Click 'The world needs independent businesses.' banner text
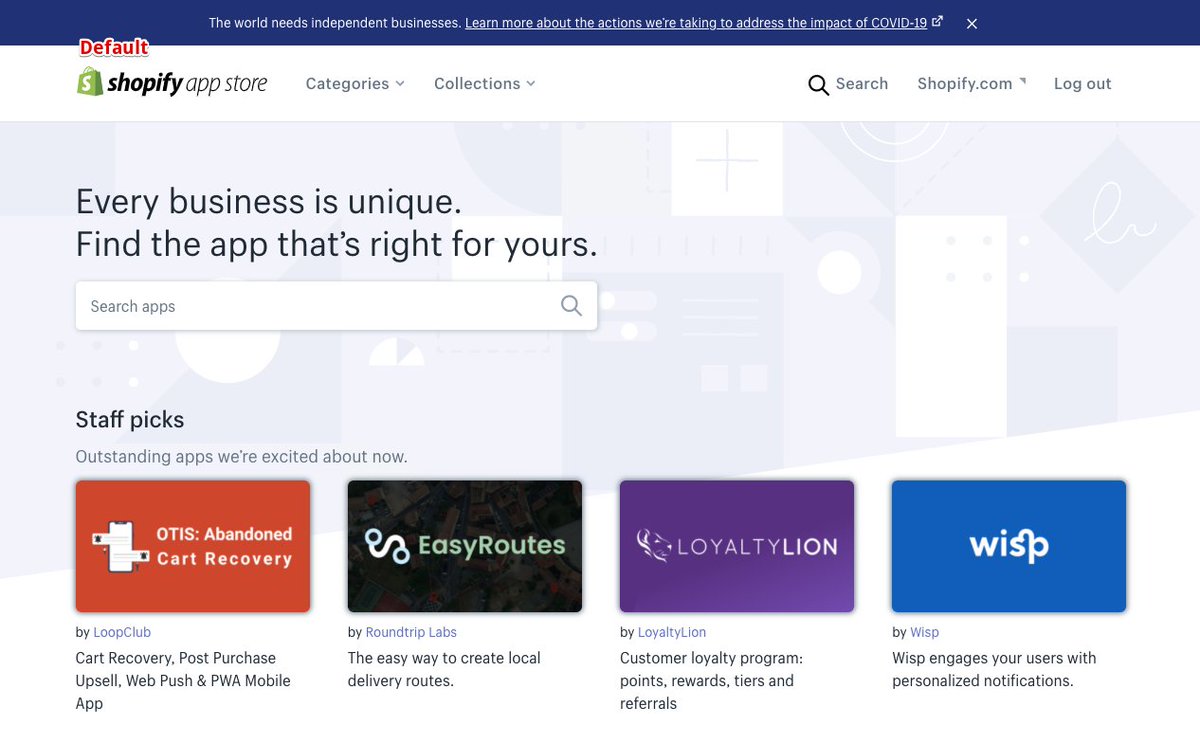The height and width of the screenshot is (743, 1200). coord(335,23)
